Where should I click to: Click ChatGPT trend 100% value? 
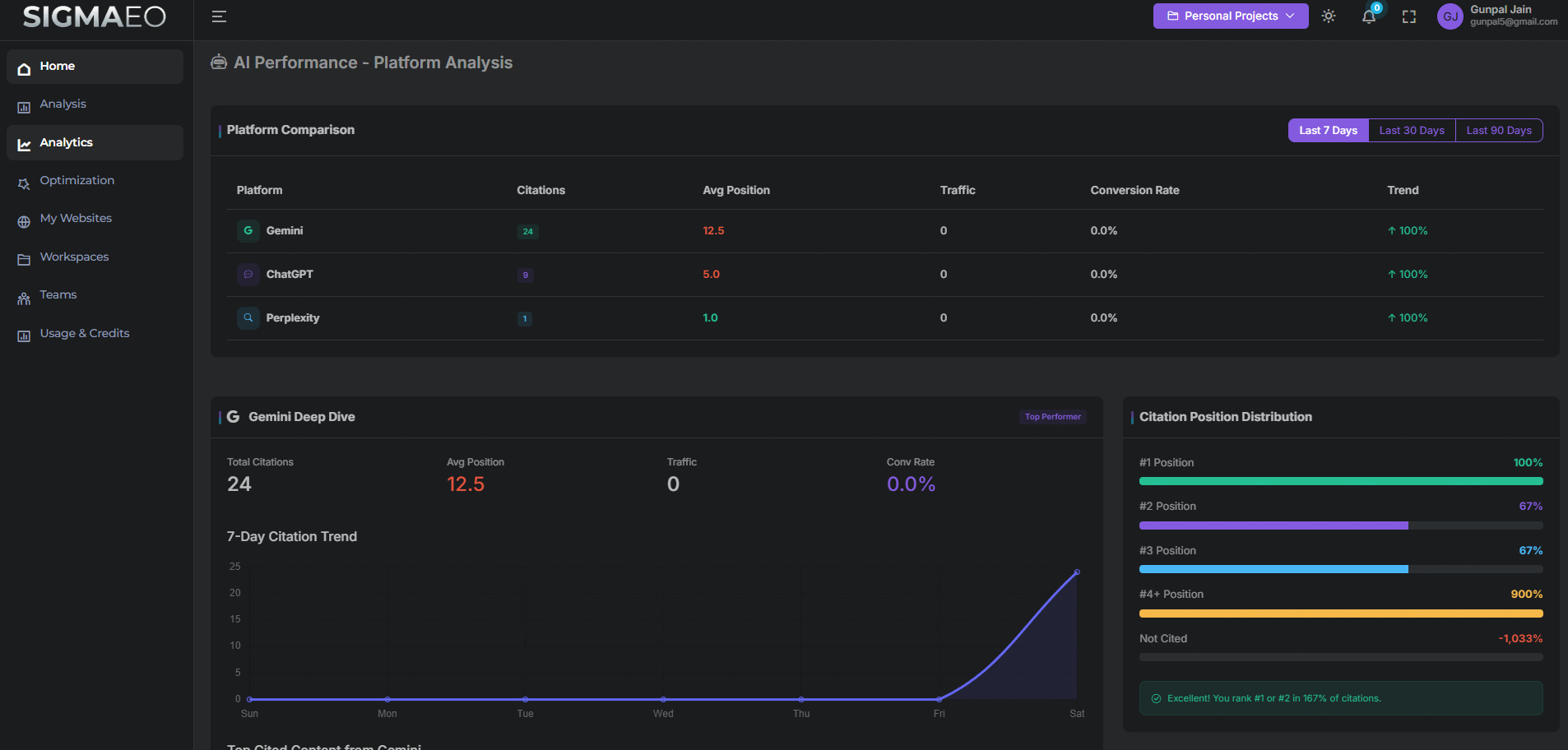(1408, 275)
